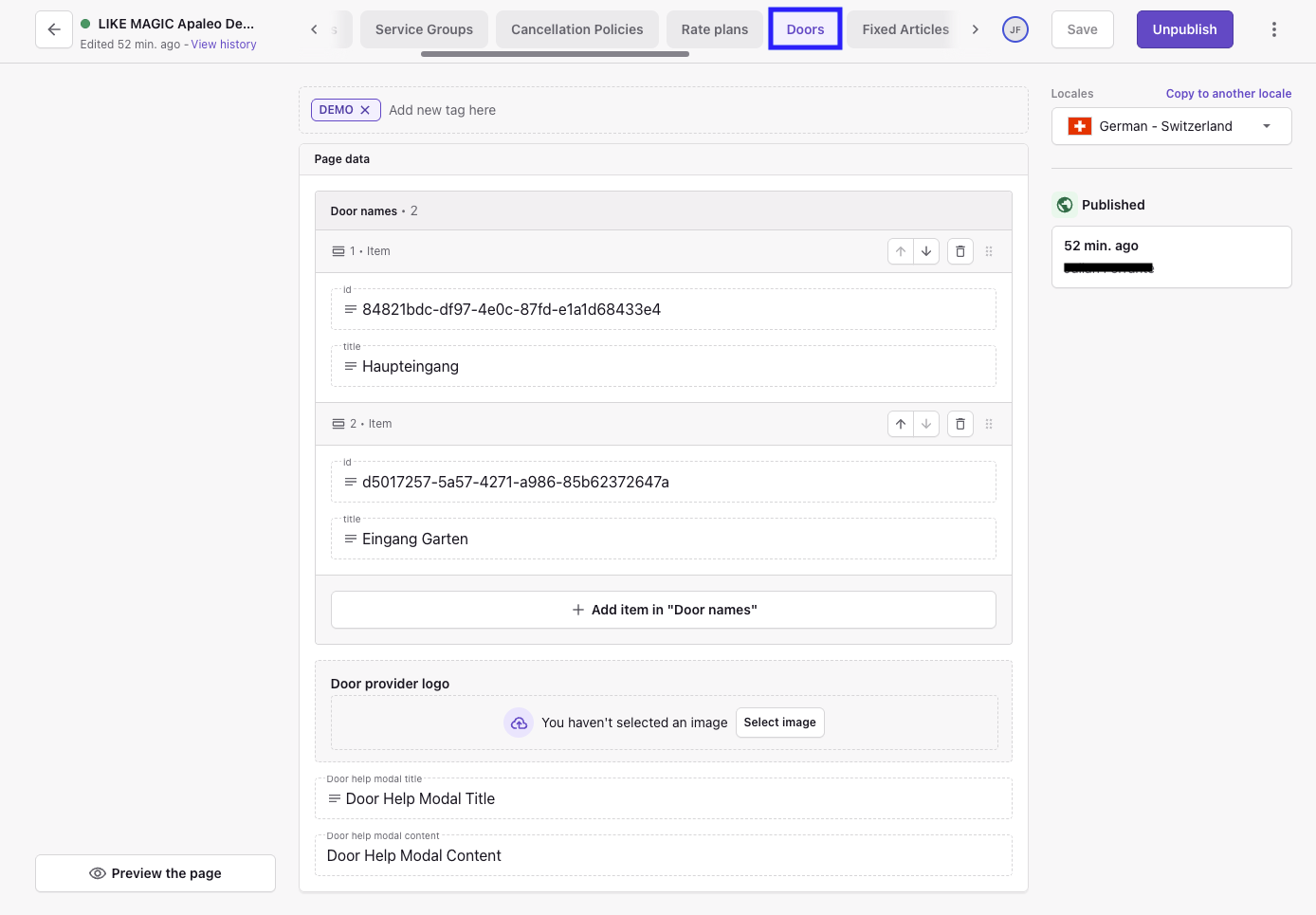
Task: Remove the DEMO tag
Action: (365, 110)
